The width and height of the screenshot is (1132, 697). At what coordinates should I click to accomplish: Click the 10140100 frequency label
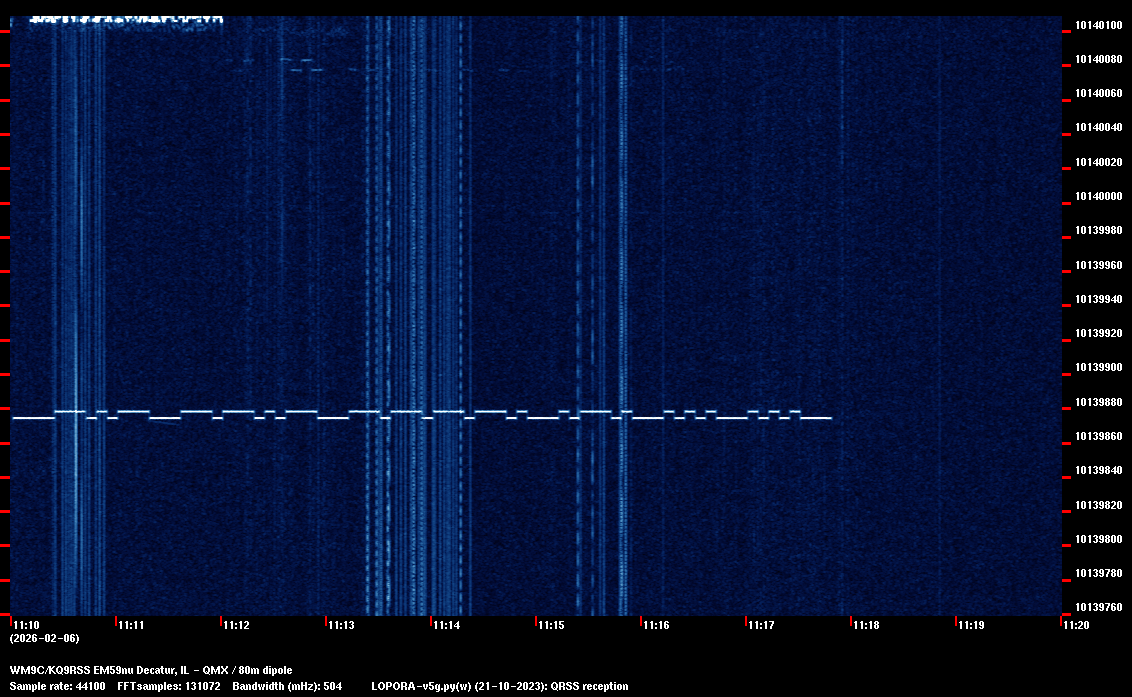point(1098,25)
